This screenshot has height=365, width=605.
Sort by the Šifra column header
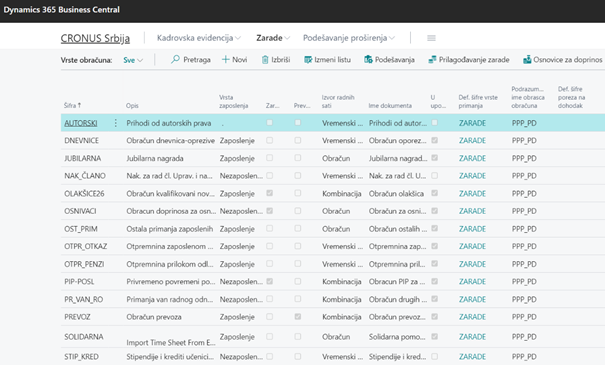pyautogui.click(x=73, y=105)
